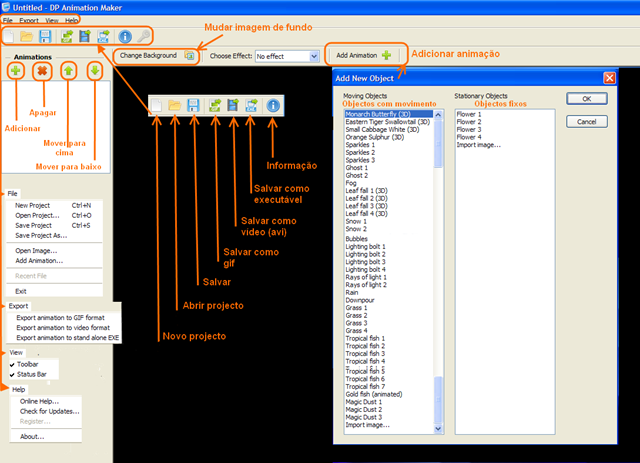The width and height of the screenshot is (640, 463).
Task: Click the key Register icon in main toolbar
Action: tap(143, 37)
